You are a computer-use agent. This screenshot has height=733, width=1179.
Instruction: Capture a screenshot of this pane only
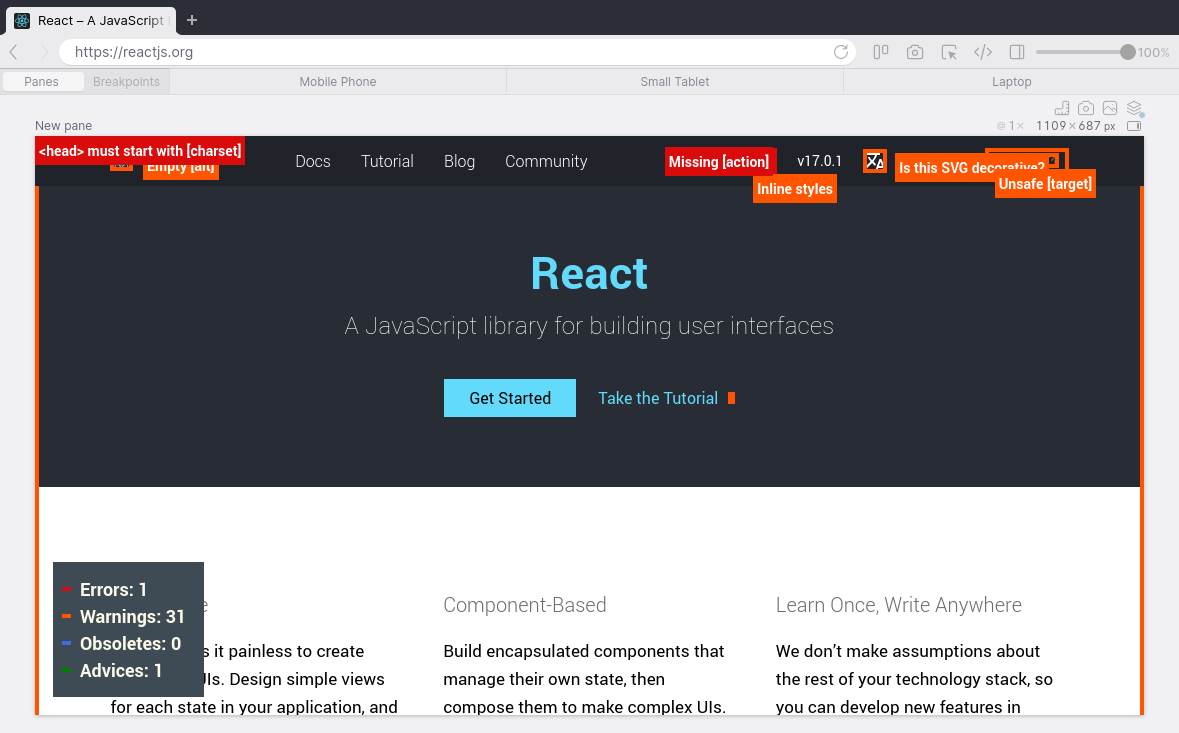pyautogui.click(x=1086, y=108)
